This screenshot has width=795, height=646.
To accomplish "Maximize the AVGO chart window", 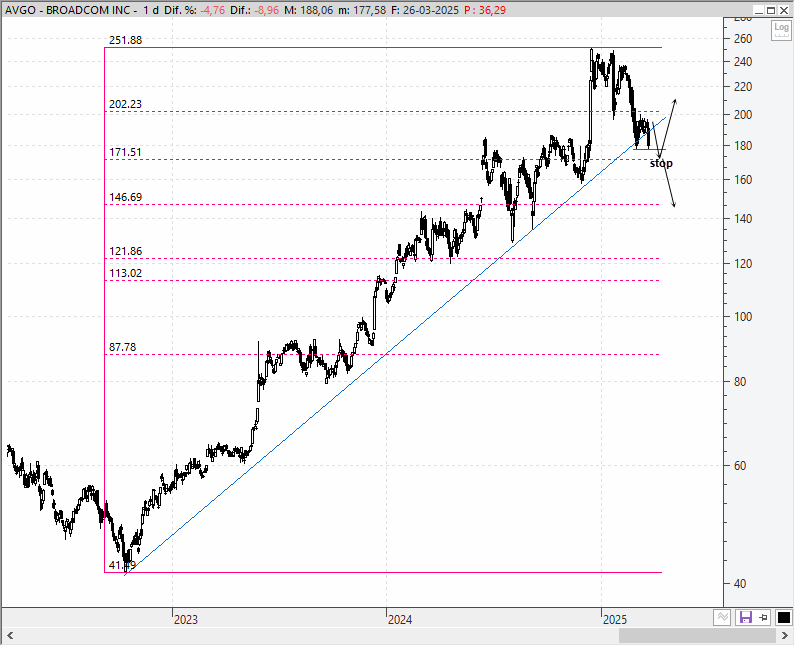I will pyautogui.click(x=771, y=10).
